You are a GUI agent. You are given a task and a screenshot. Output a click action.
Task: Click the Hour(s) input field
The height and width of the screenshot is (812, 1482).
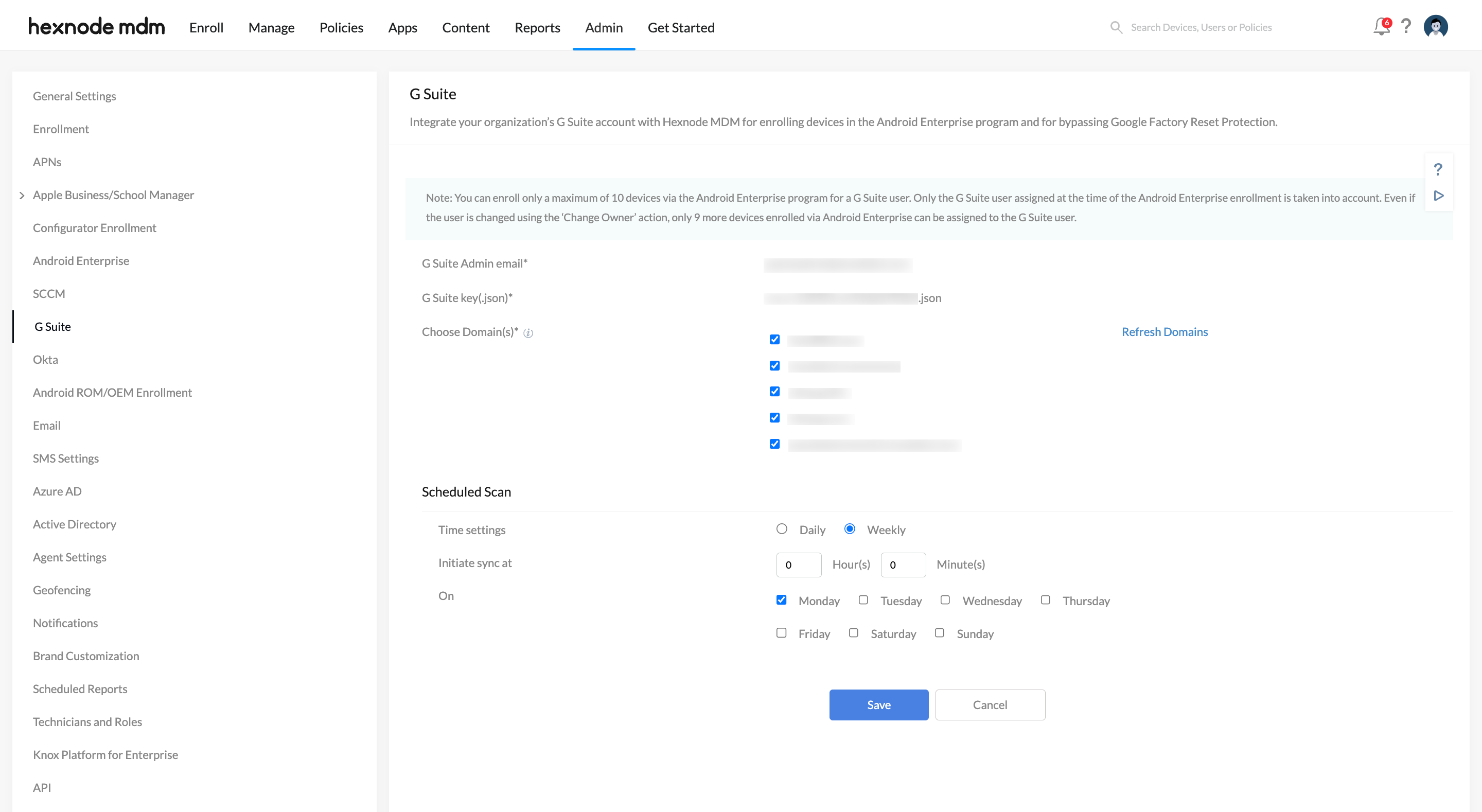(799, 564)
